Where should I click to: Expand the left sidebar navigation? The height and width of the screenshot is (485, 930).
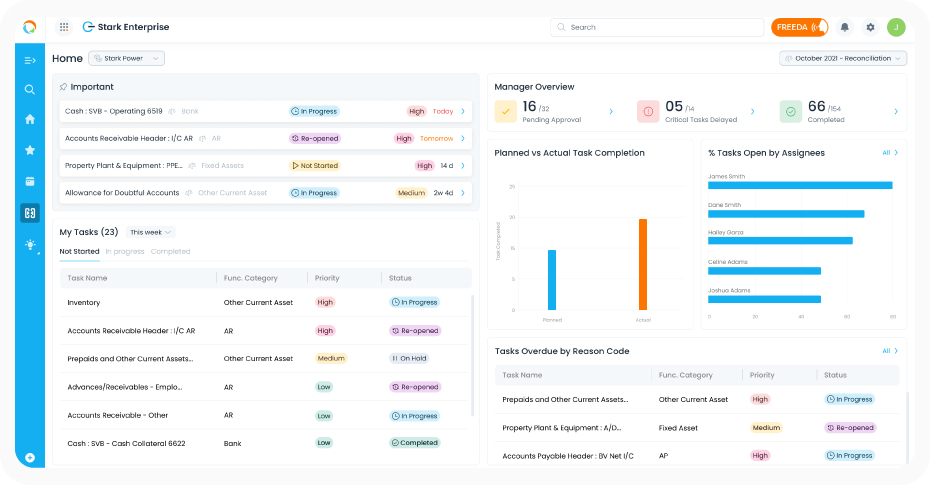(x=30, y=61)
